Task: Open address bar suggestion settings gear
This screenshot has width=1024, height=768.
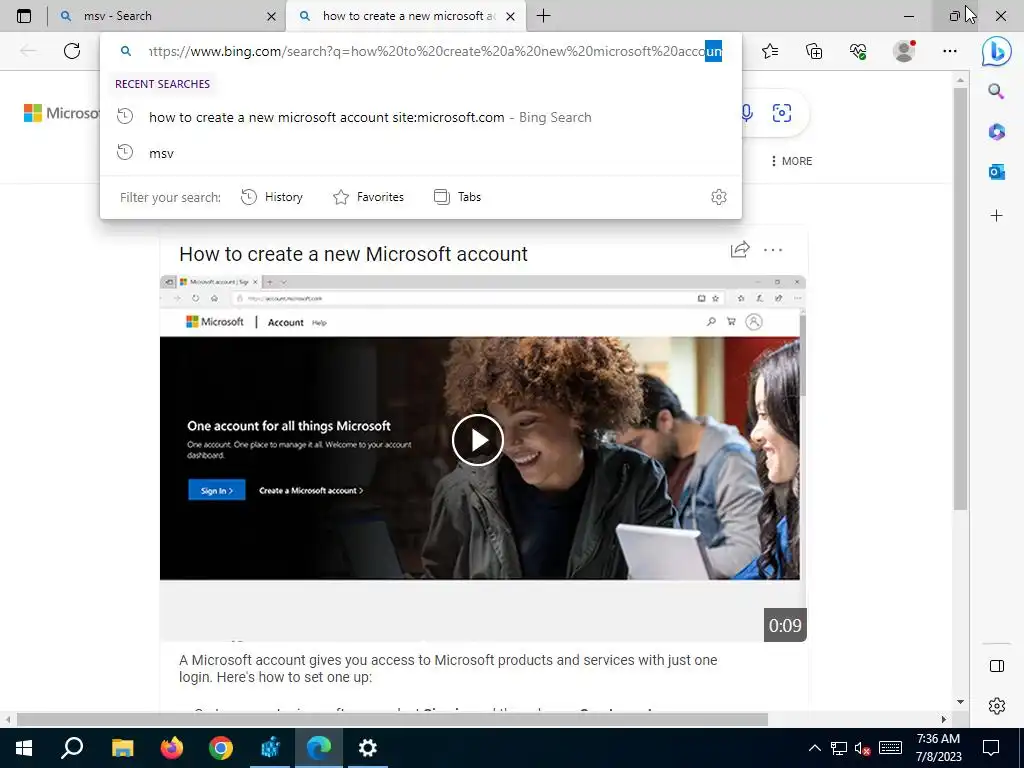Action: pos(718,197)
